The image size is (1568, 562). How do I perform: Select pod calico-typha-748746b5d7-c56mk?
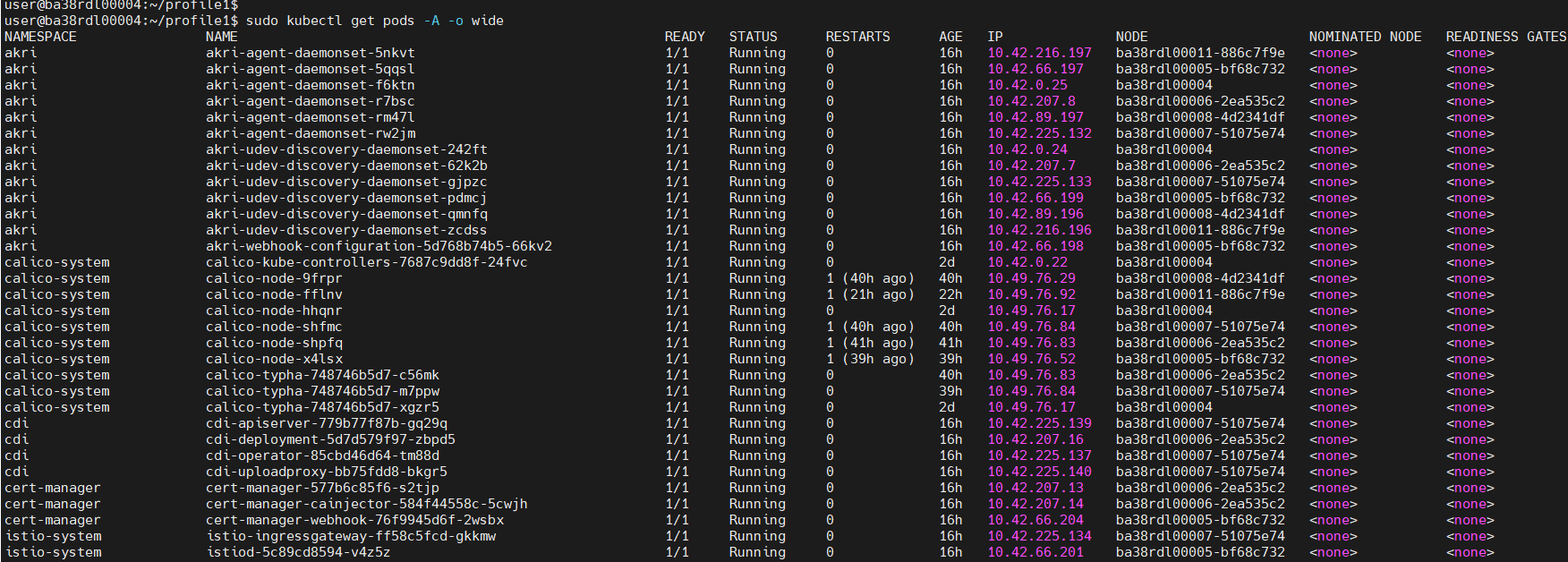[322, 375]
